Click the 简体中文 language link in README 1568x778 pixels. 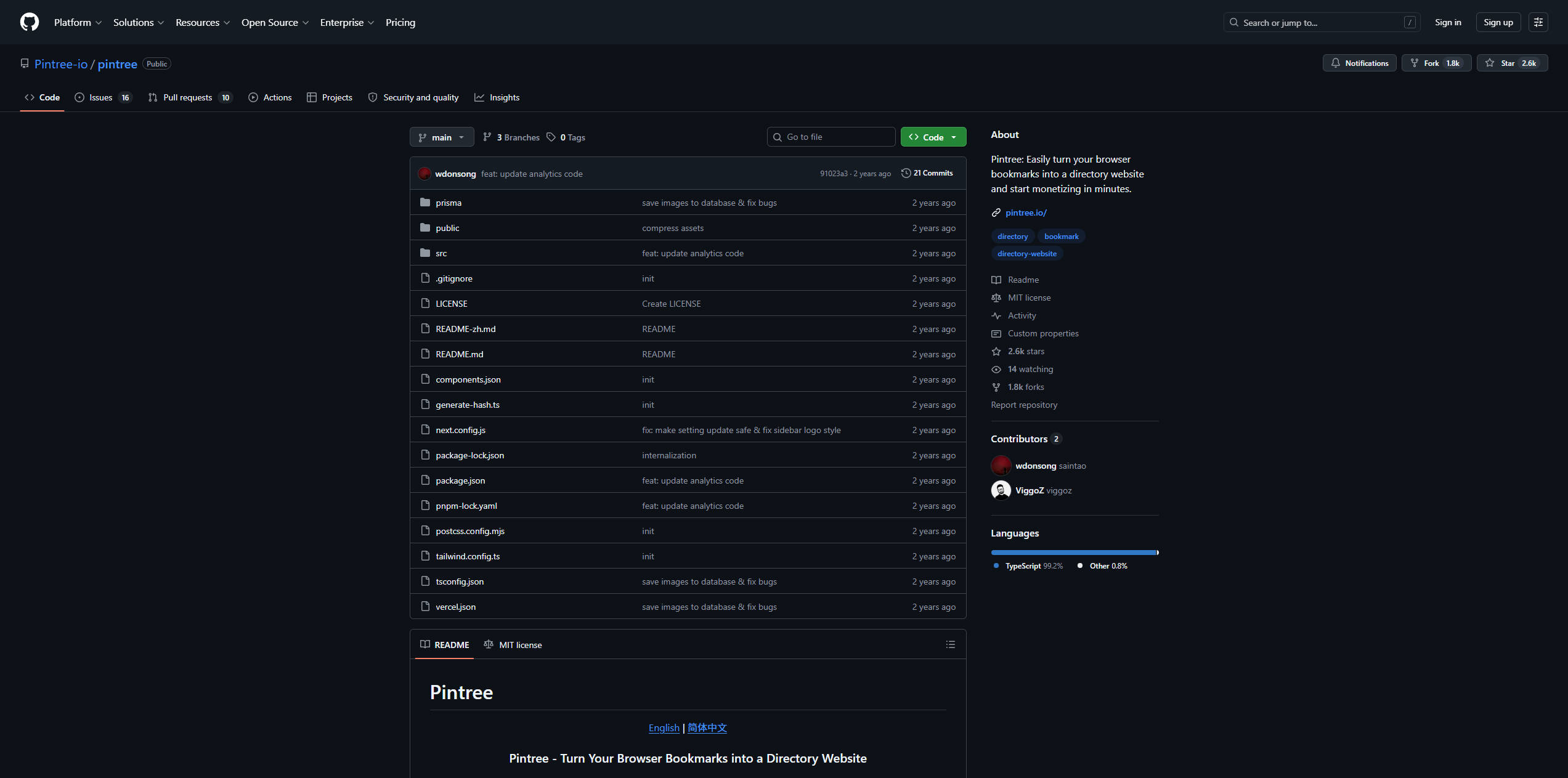(x=707, y=727)
